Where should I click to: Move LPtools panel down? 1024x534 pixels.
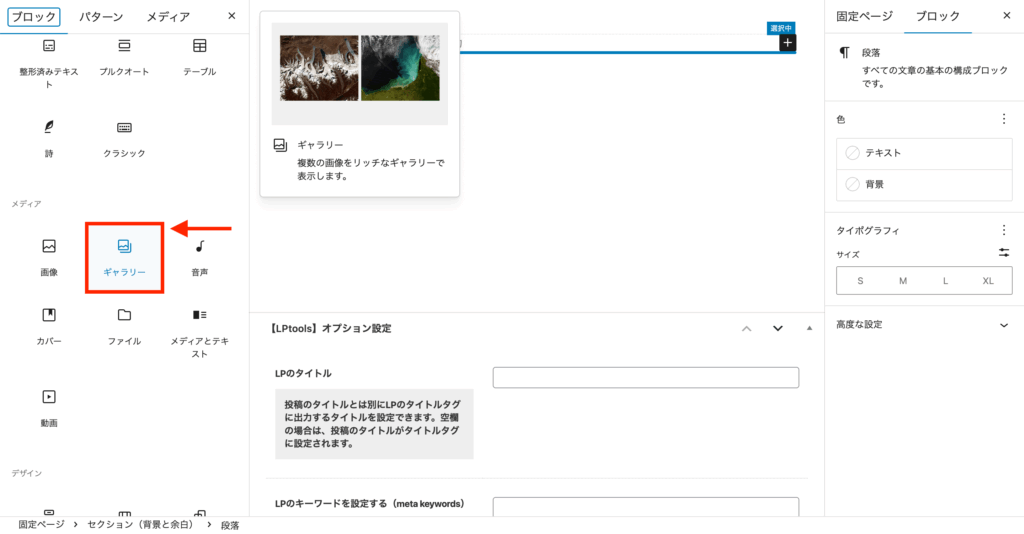(778, 328)
